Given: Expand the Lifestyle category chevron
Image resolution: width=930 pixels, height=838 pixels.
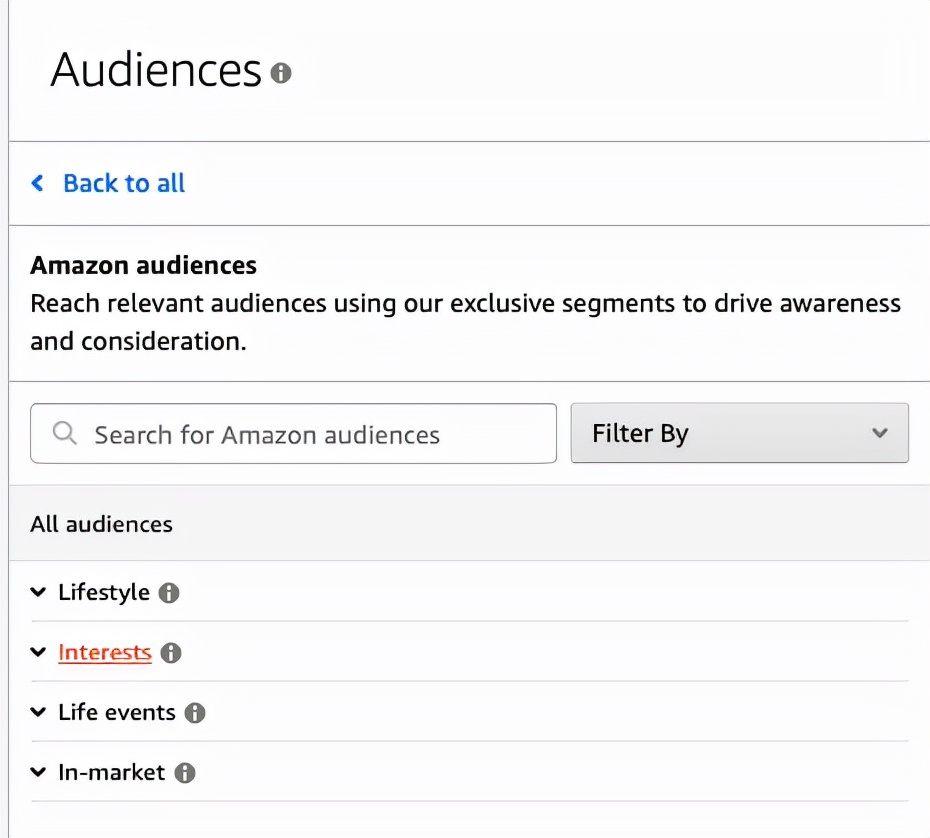Looking at the screenshot, I should (38, 592).
